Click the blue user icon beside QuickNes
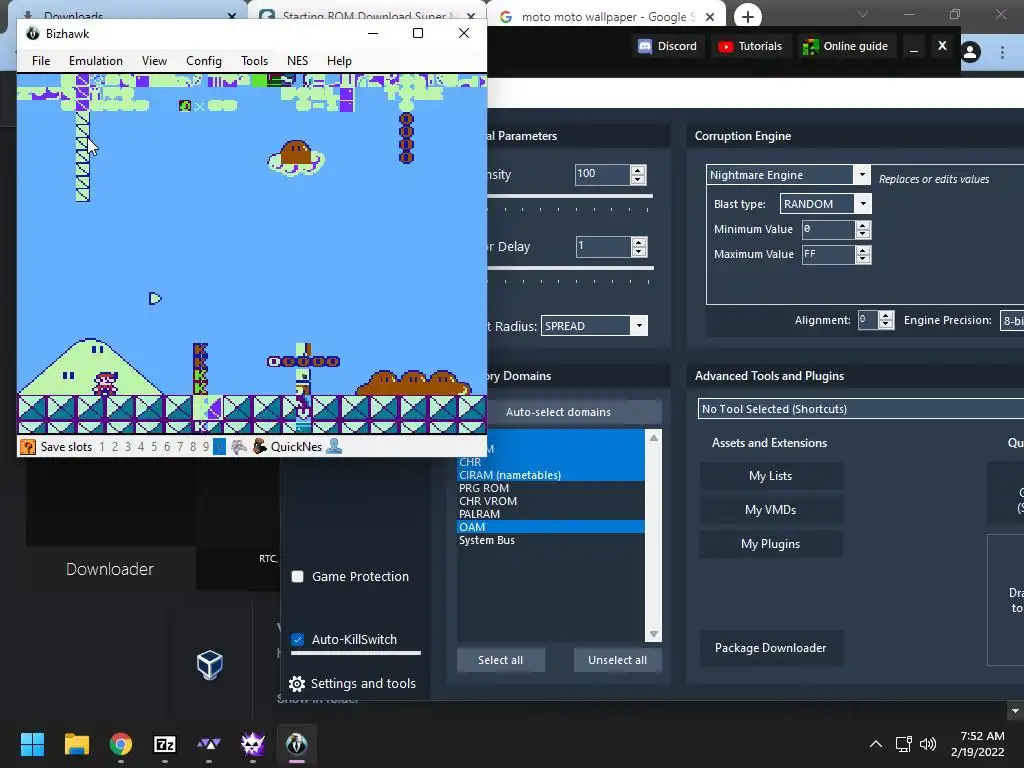 coord(334,446)
